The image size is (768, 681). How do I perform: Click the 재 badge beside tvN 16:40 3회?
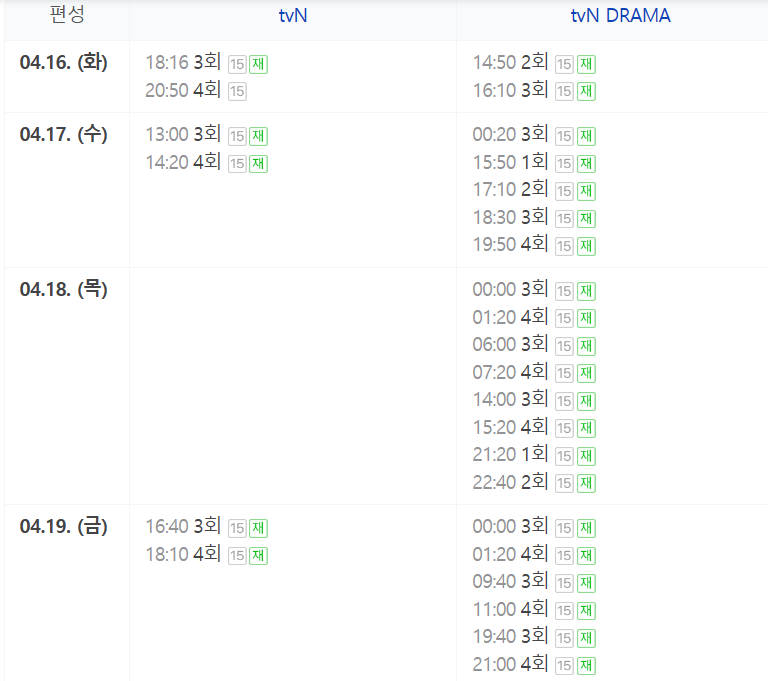tap(258, 528)
